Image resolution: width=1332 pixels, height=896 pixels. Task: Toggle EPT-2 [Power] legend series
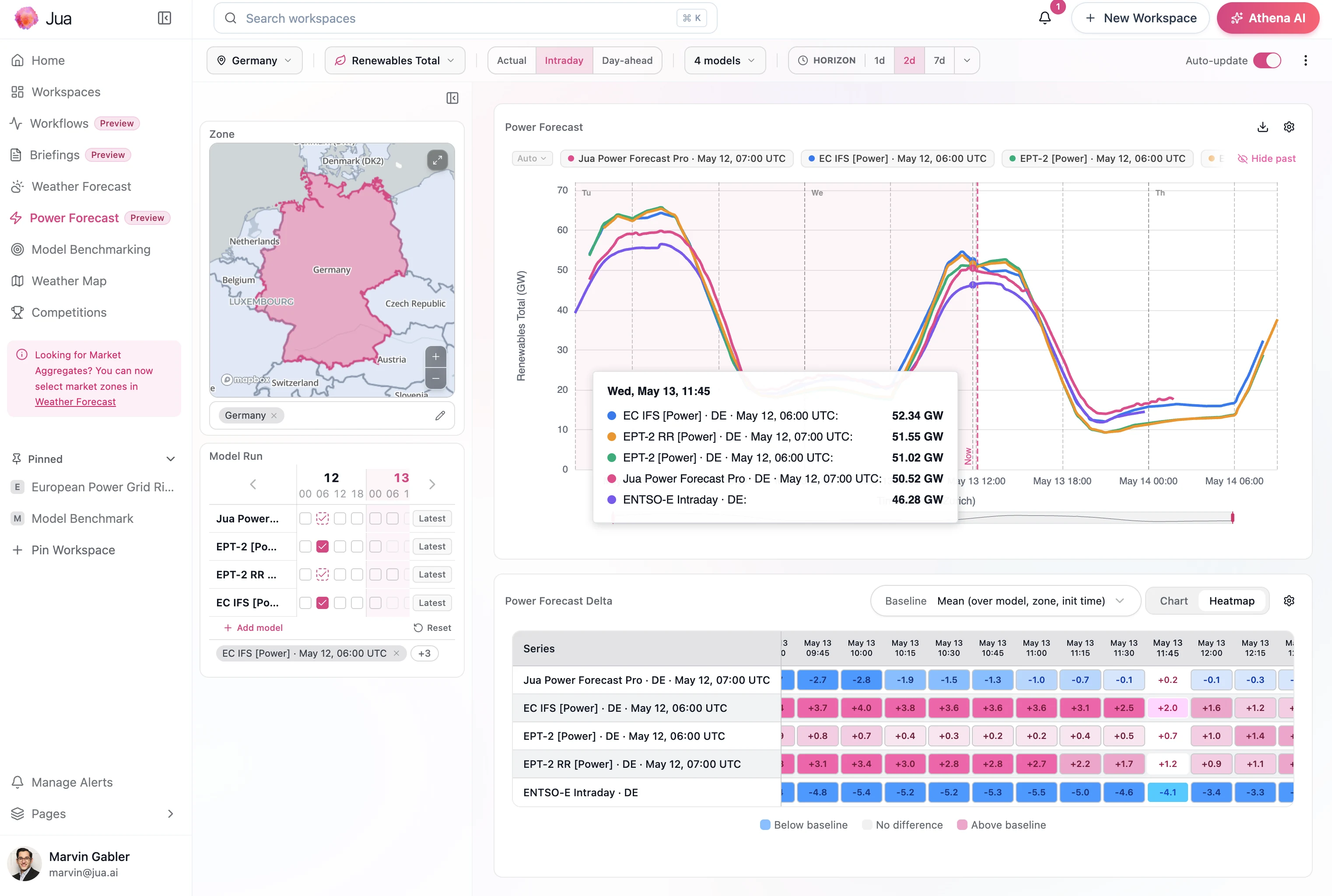(1097, 158)
